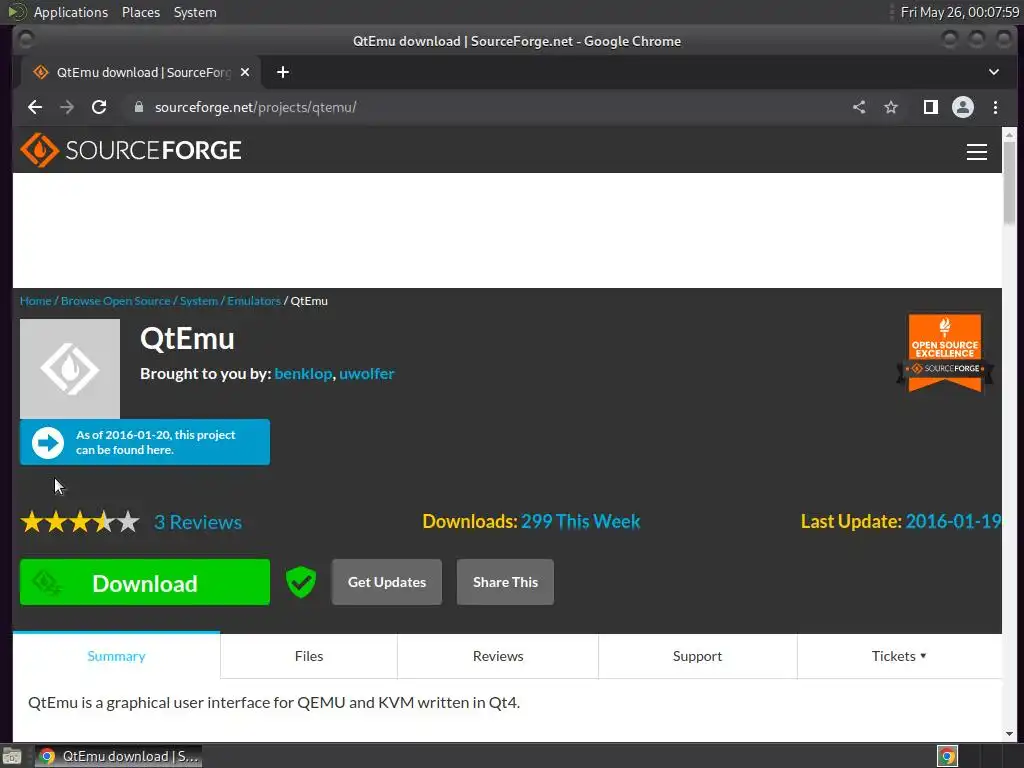1024x768 pixels.
Task: Click the System breadcrumb link
Action: click(199, 301)
